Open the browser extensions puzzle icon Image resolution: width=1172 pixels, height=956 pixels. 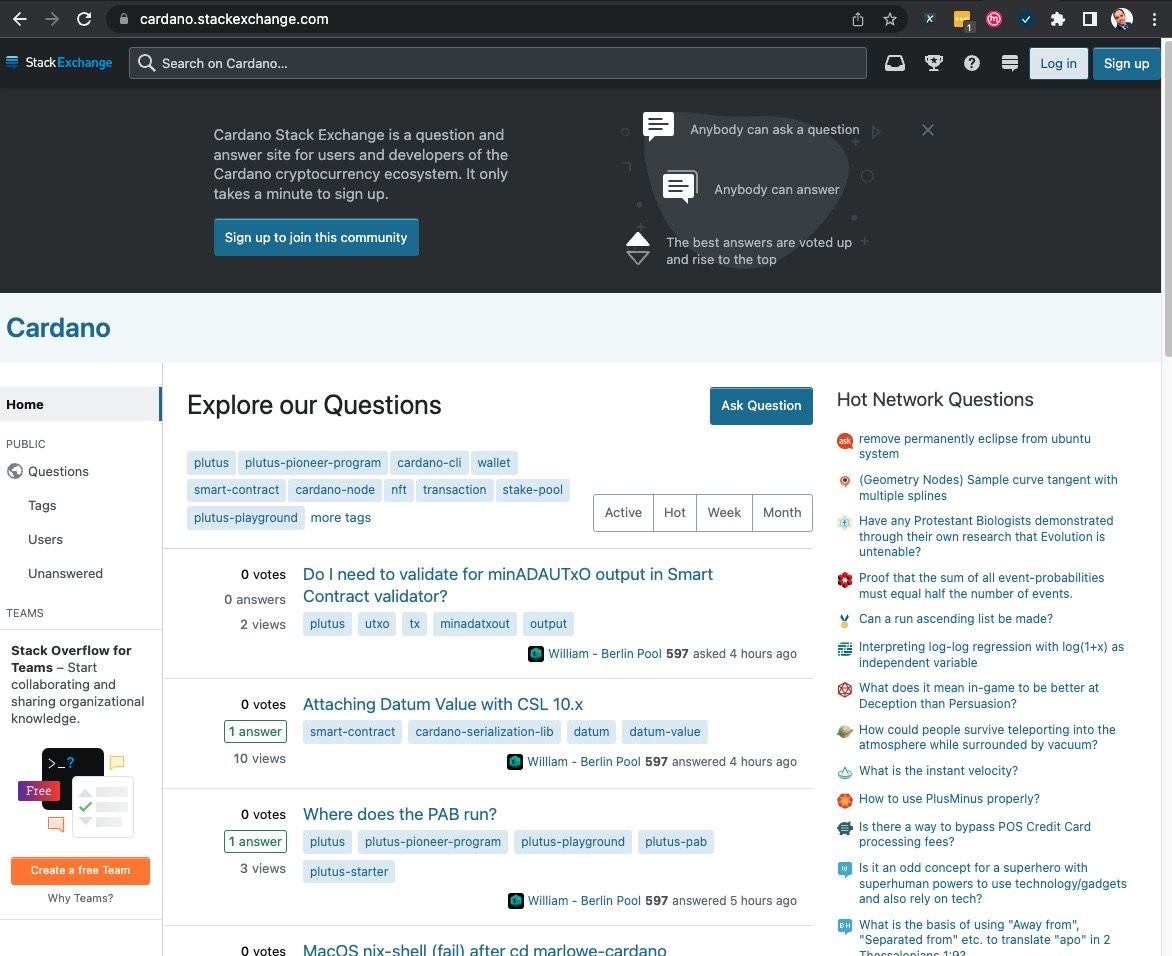[x=1058, y=19]
